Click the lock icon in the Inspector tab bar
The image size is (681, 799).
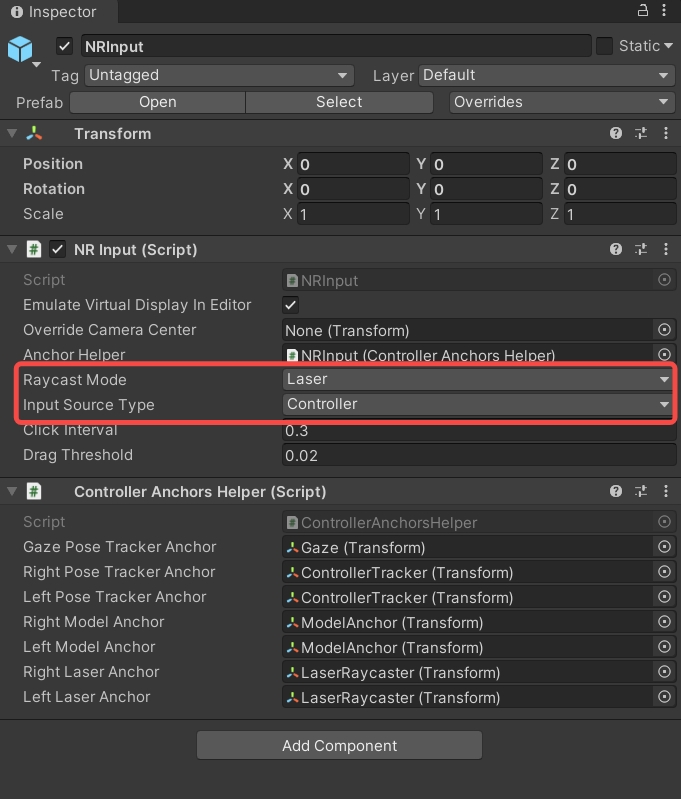coord(643,10)
